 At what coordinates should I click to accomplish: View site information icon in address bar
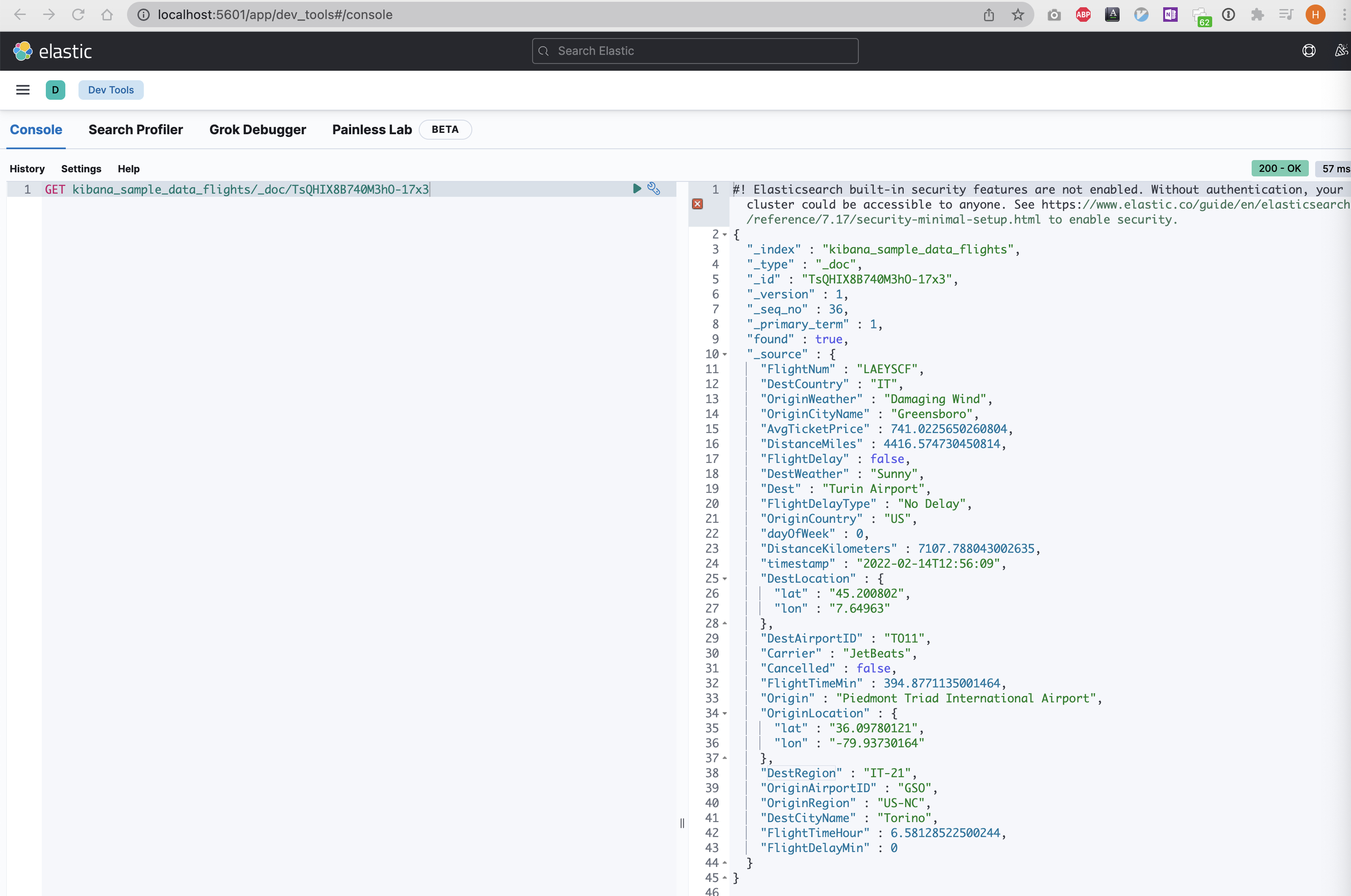tap(143, 15)
